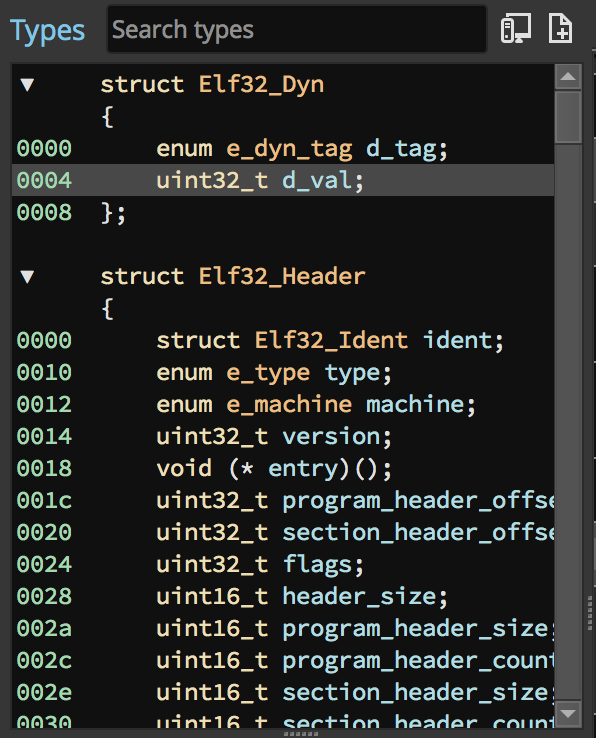This screenshot has width=596, height=738.
Task: Click offset 001c in Elf32_Header
Action: (44, 501)
